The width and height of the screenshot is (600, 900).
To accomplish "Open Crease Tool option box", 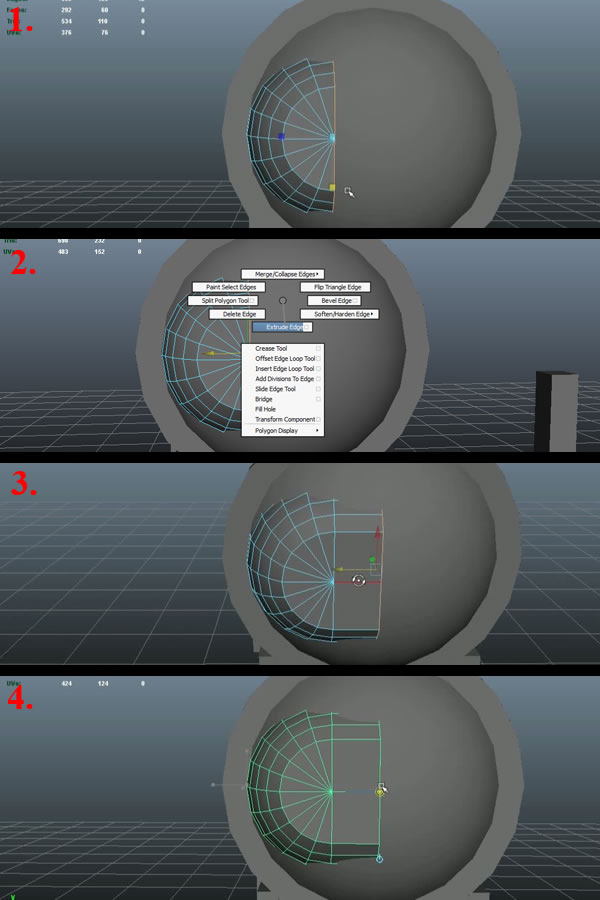I will (x=319, y=348).
